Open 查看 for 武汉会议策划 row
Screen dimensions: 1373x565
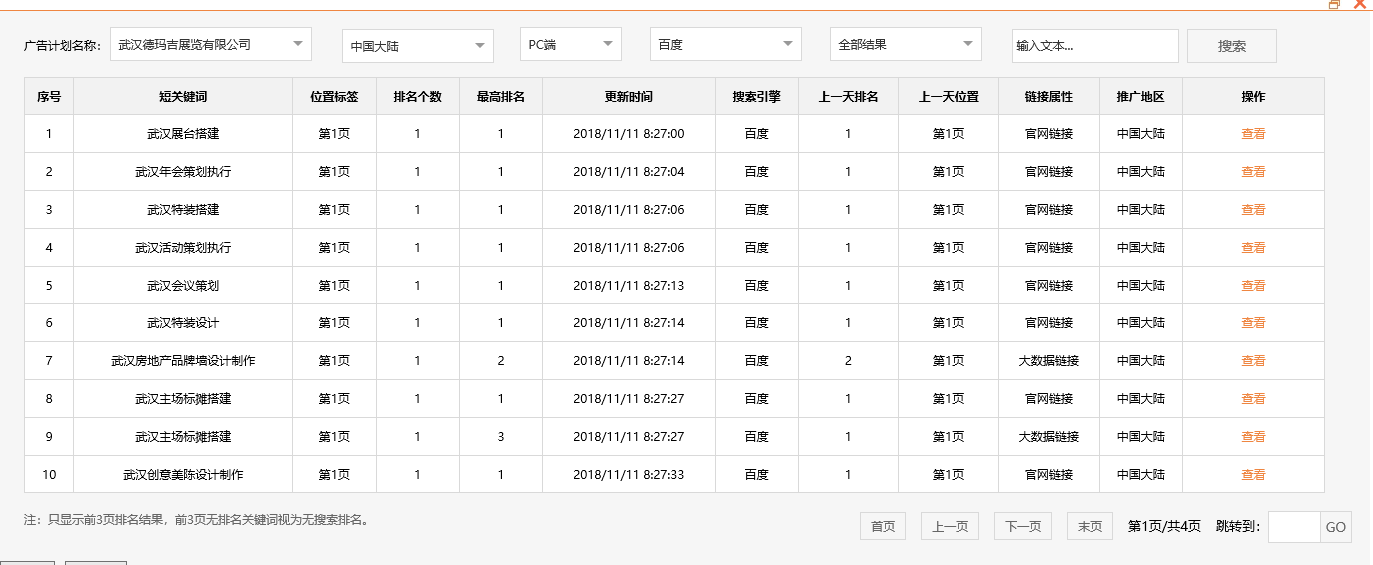point(1253,286)
